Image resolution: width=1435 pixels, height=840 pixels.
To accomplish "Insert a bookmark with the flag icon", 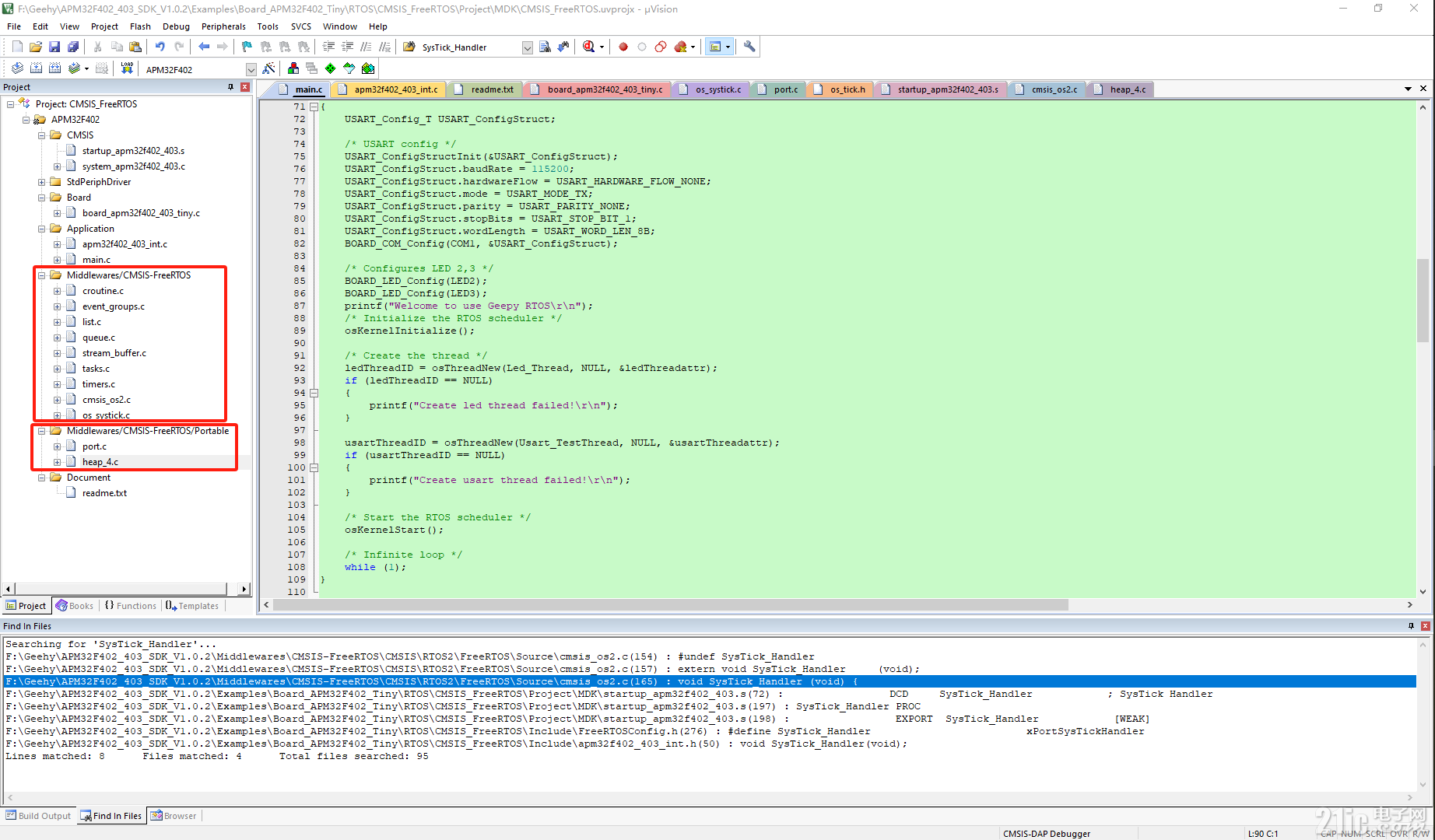I will coord(247,47).
